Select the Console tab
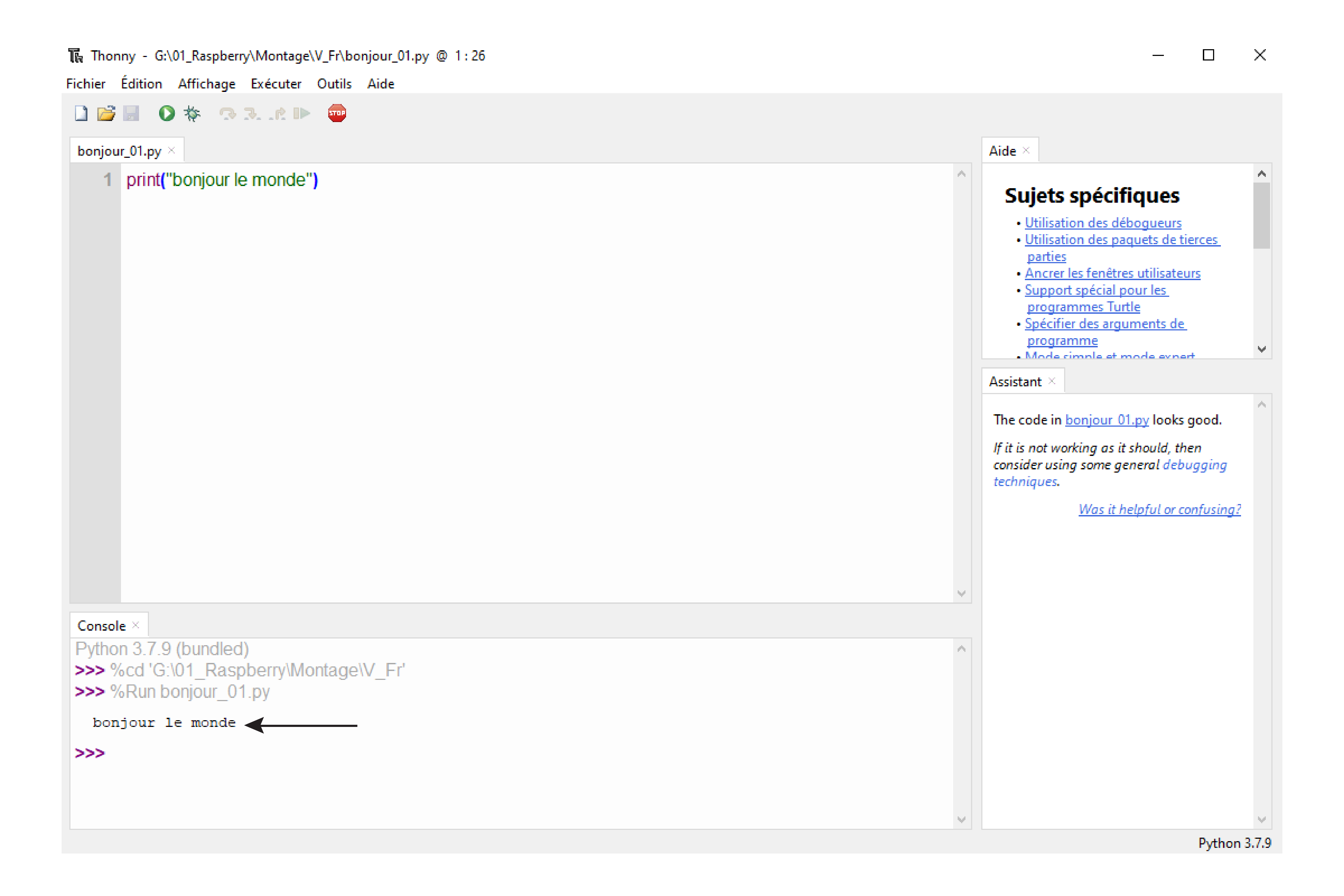The width and height of the screenshot is (1344, 896). click(x=101, y=626)
